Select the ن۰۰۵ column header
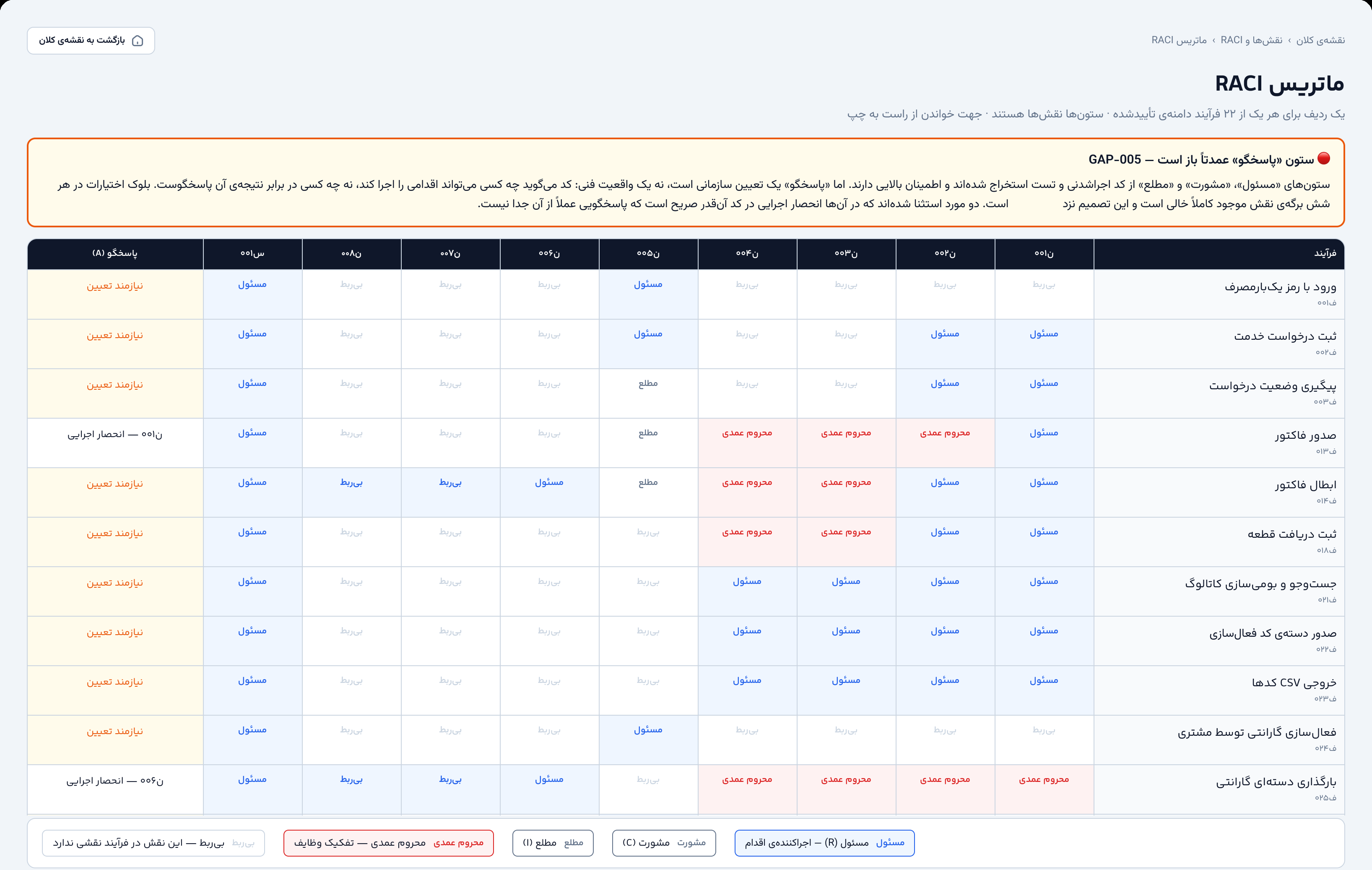Image resolution: width=1372 pixels, height=870 pixels. coord(648,254)
